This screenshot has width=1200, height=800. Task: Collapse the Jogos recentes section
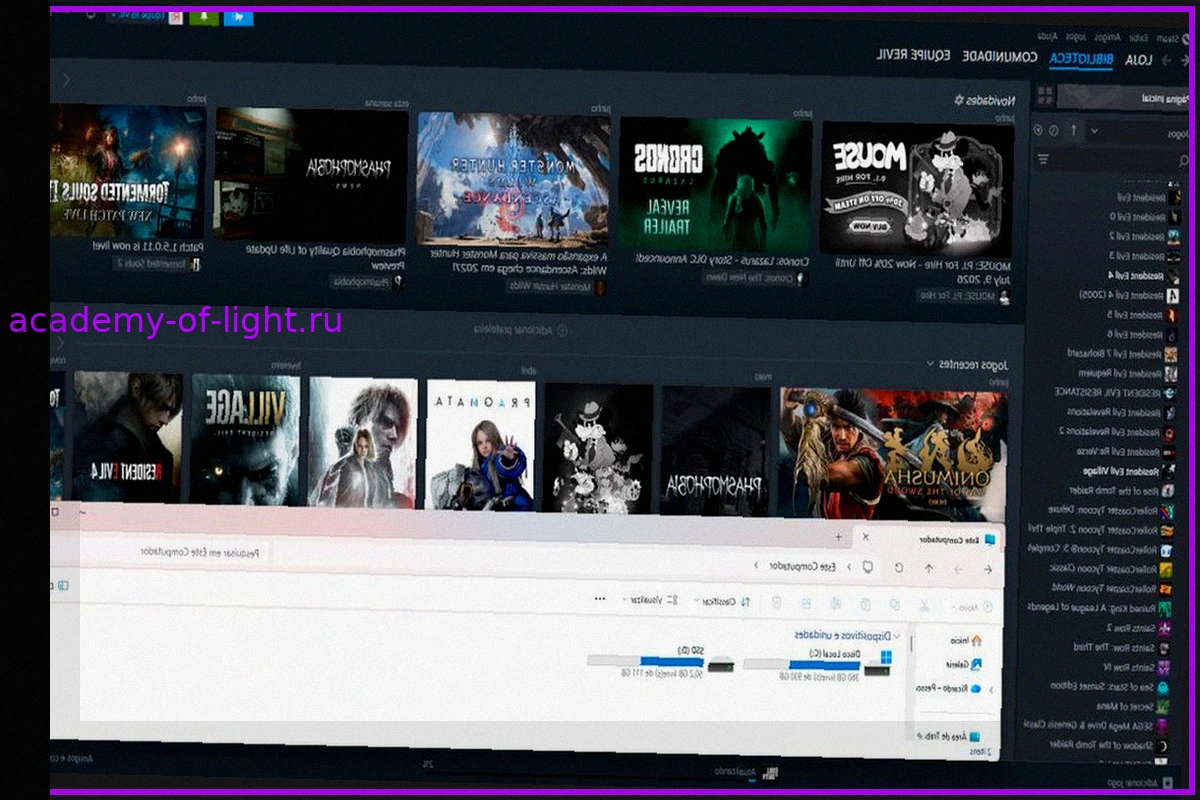(931, 364)
